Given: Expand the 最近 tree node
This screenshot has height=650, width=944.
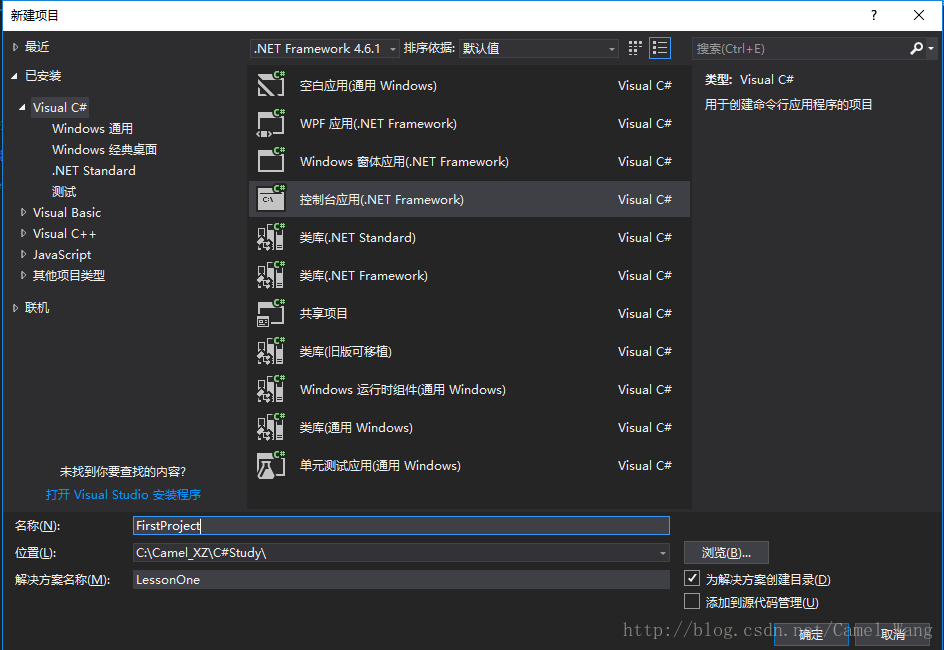Looking at the screenshot, I should click(16, 47).
